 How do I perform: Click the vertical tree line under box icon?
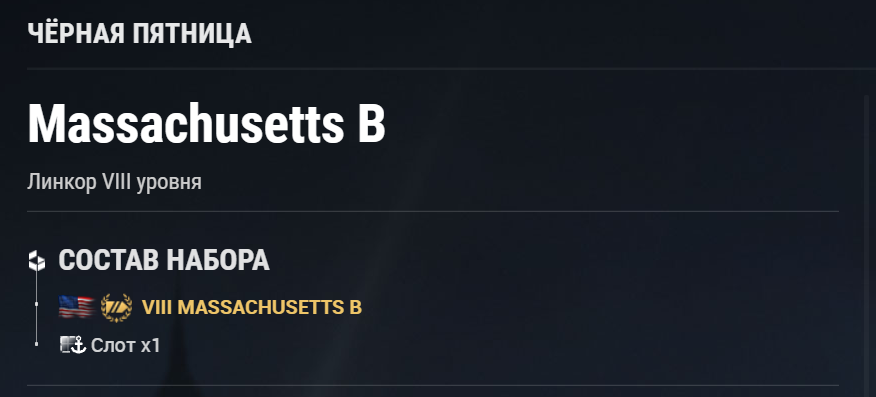(x=37, y=308)
